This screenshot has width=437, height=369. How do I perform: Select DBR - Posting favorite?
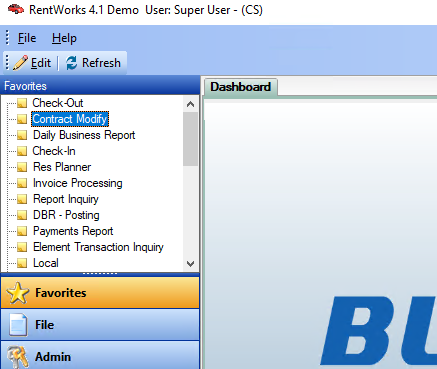66,215
